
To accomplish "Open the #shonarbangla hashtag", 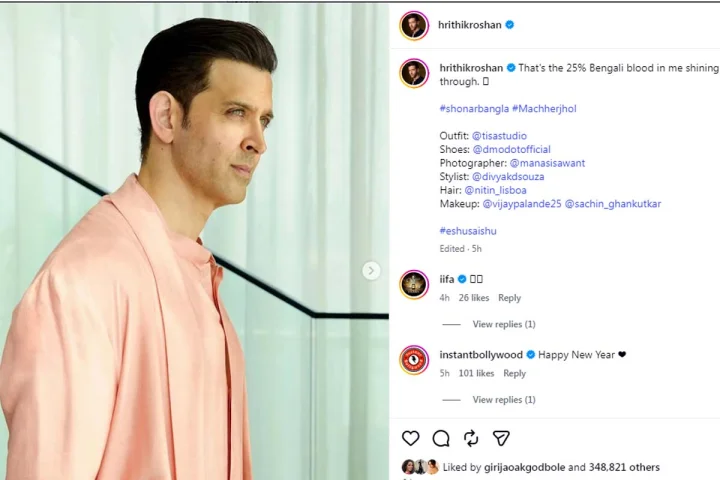I will [474, 109].
